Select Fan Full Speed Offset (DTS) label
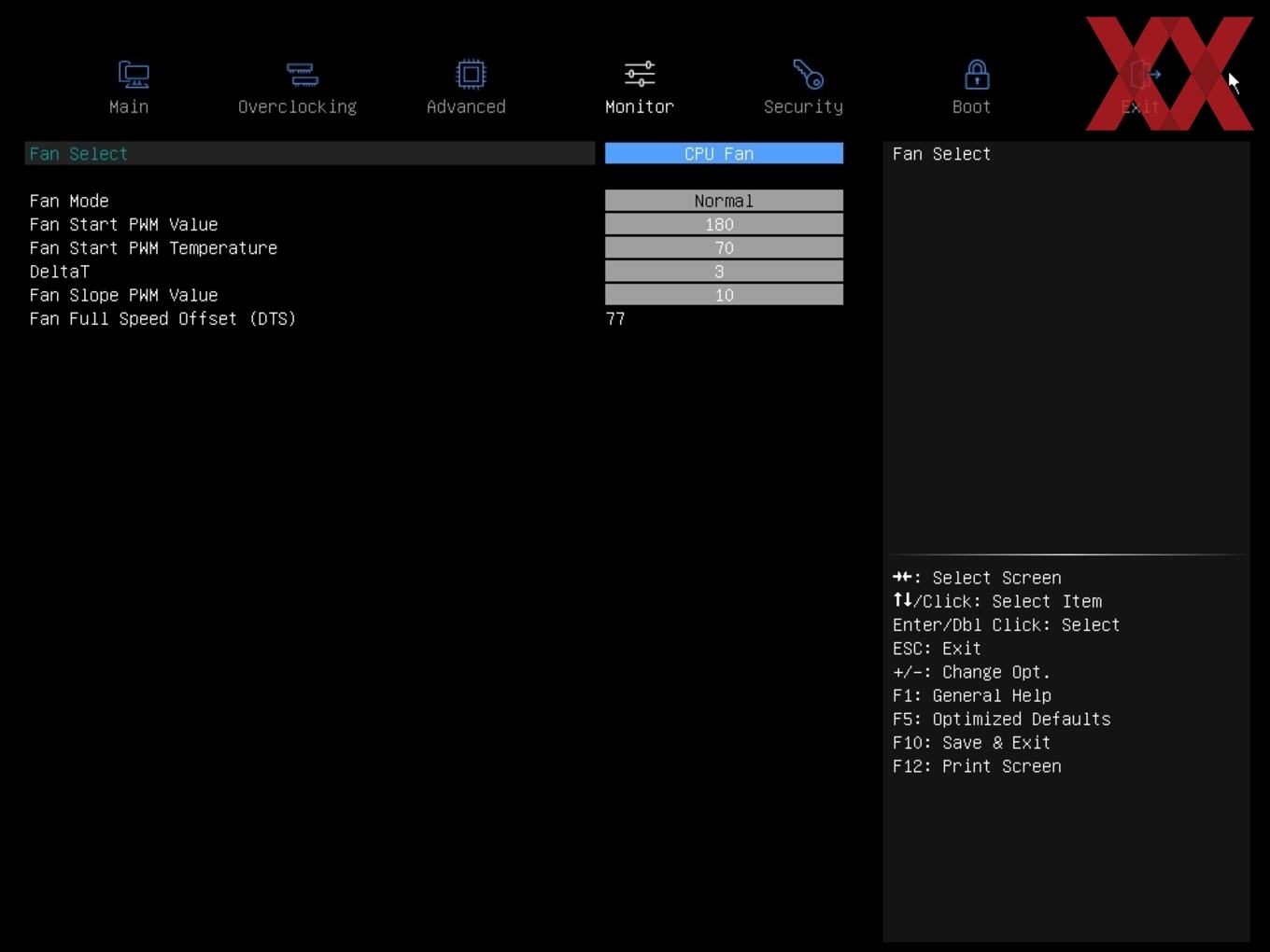The width and height of the screenshot is (1270, 952). point(162,318)
